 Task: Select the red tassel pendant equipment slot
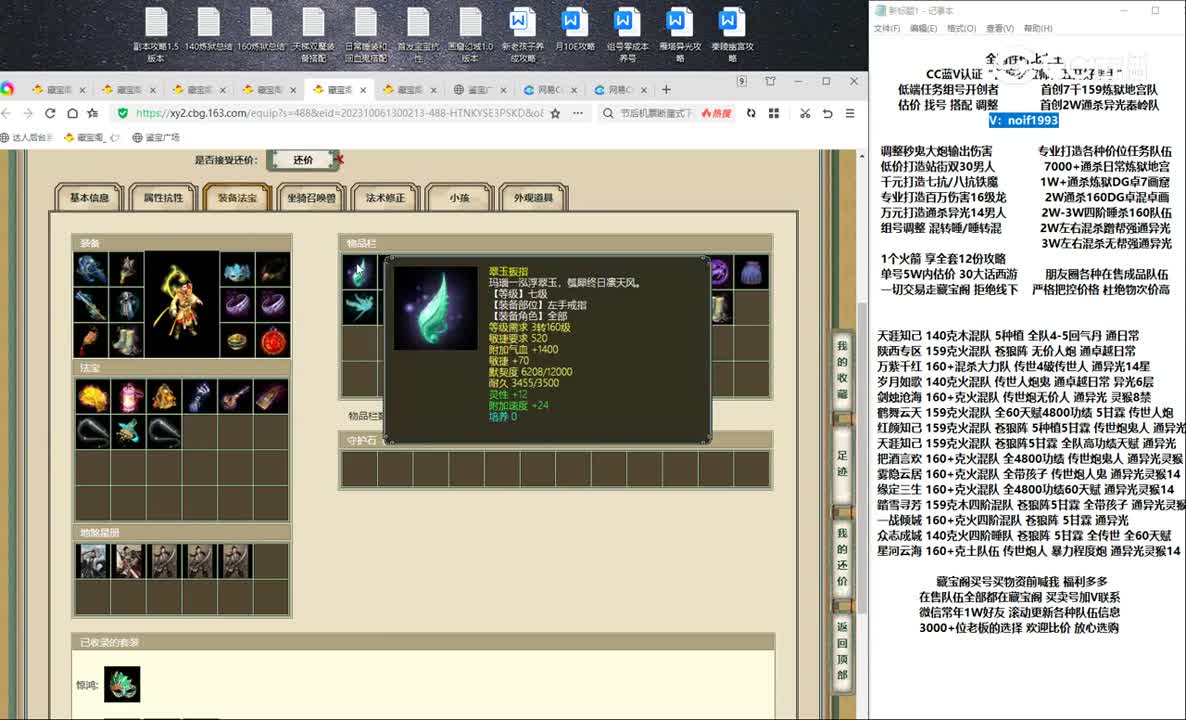(91, 341)
